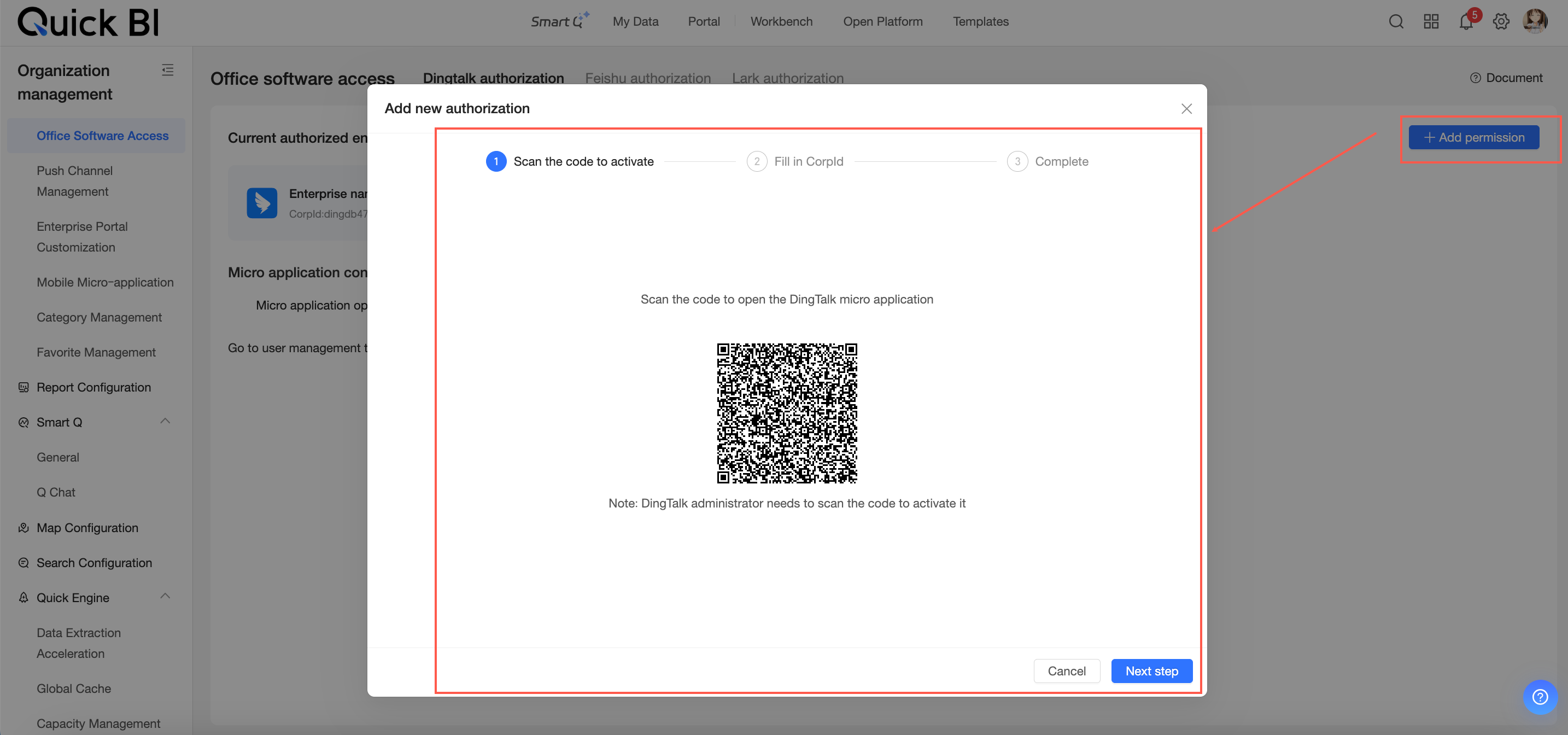This screenshot has width=1568, height=735.
Task: Click the DingTalk enterprise logo icon
Action: 262,203
